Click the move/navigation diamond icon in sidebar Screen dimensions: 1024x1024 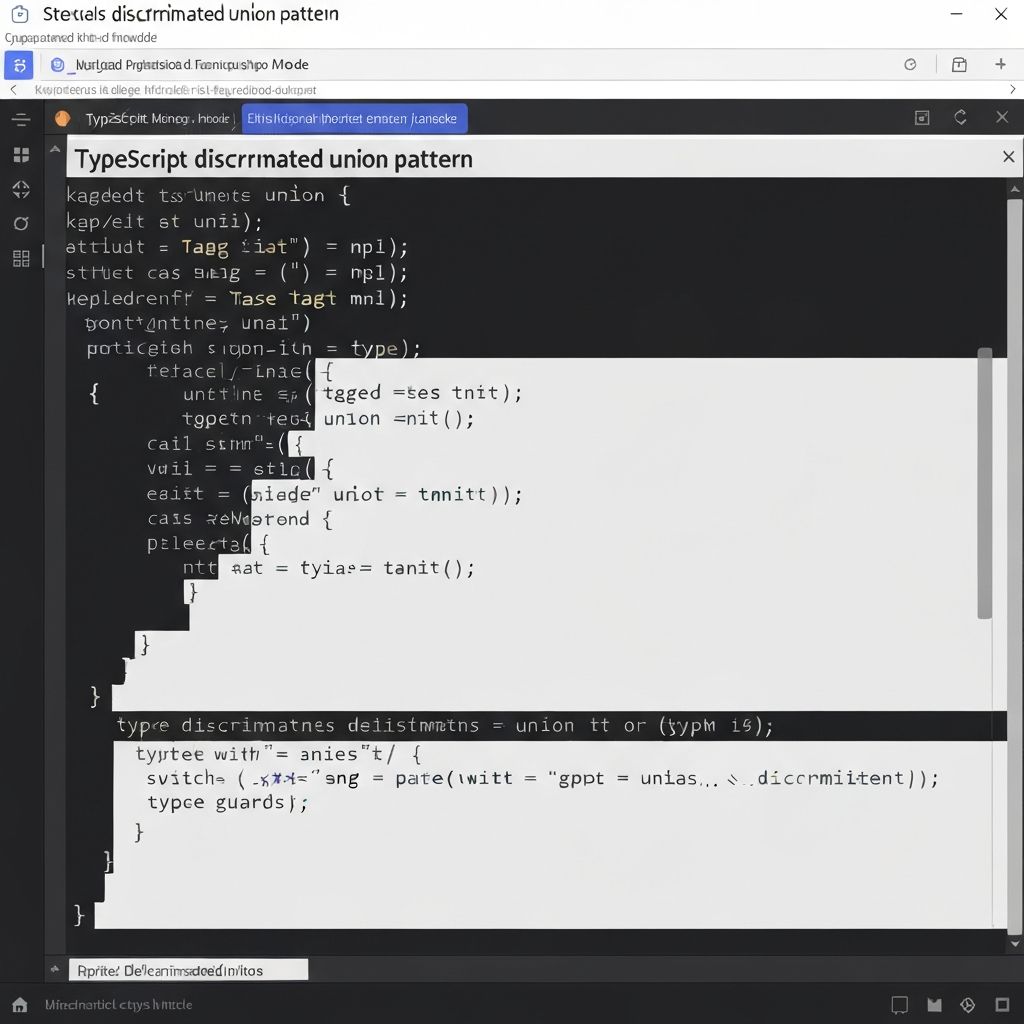tap(20, 189)
